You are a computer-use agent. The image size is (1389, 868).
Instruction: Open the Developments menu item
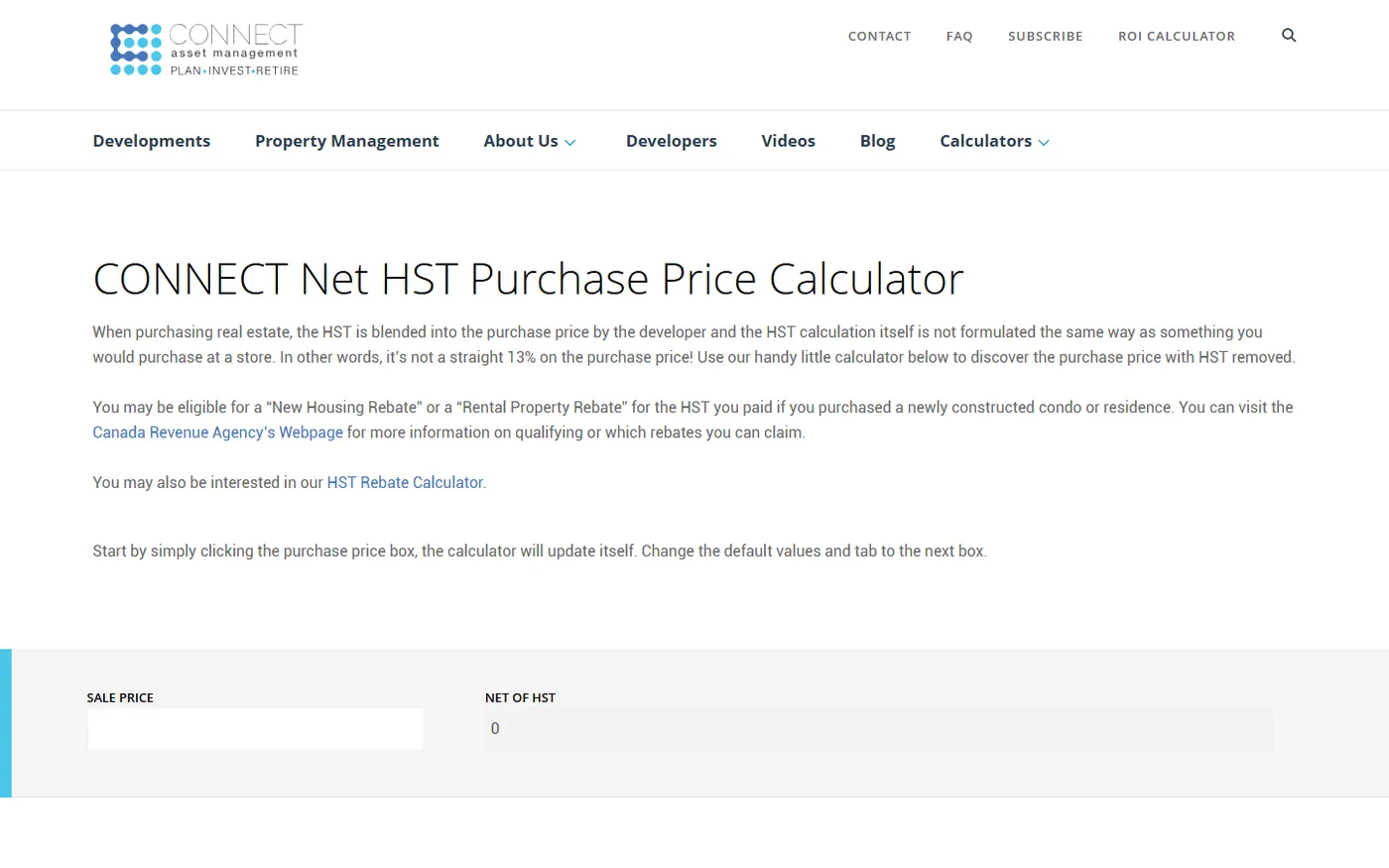[152, 141]
